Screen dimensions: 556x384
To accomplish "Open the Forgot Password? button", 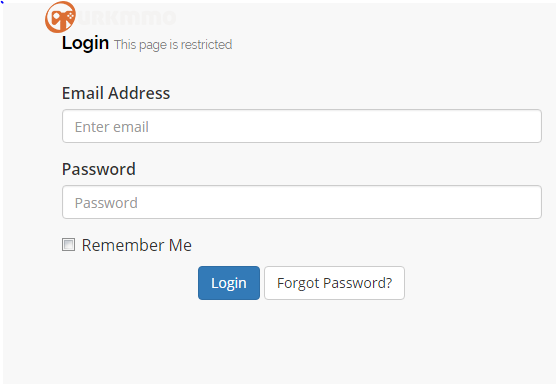I will coord(334,283).
